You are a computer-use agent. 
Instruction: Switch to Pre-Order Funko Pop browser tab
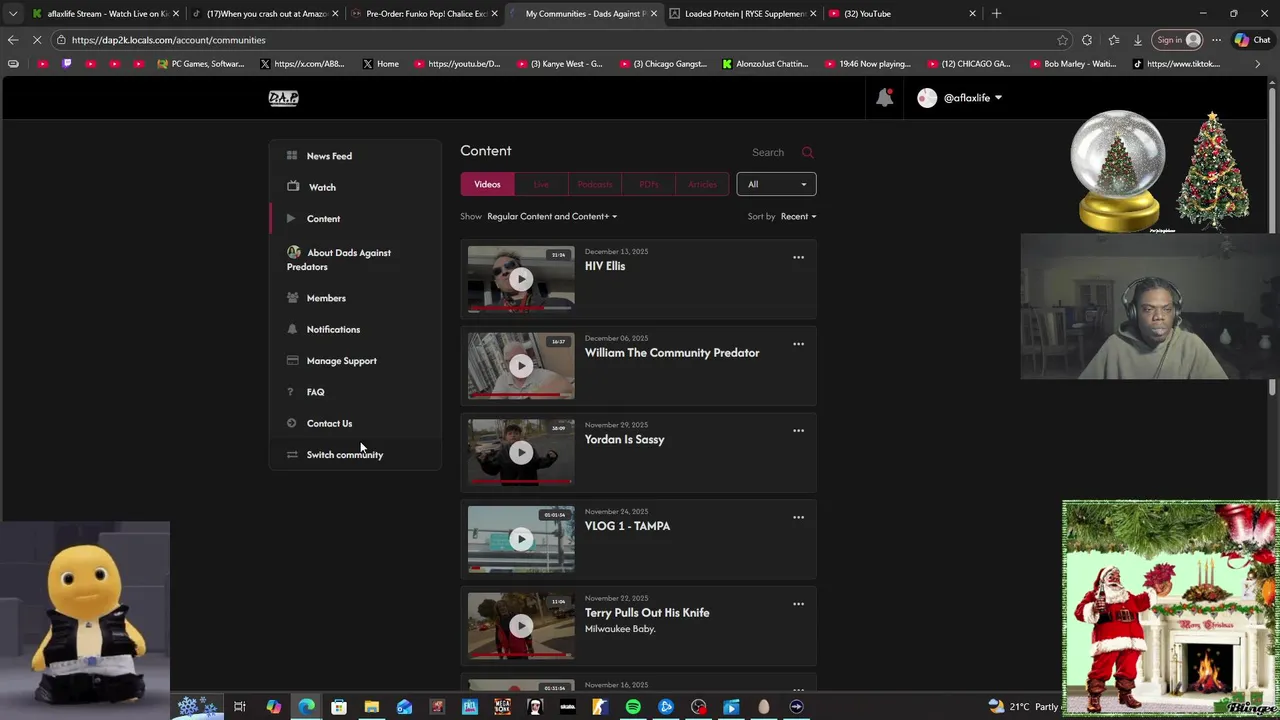coord(424,14)
